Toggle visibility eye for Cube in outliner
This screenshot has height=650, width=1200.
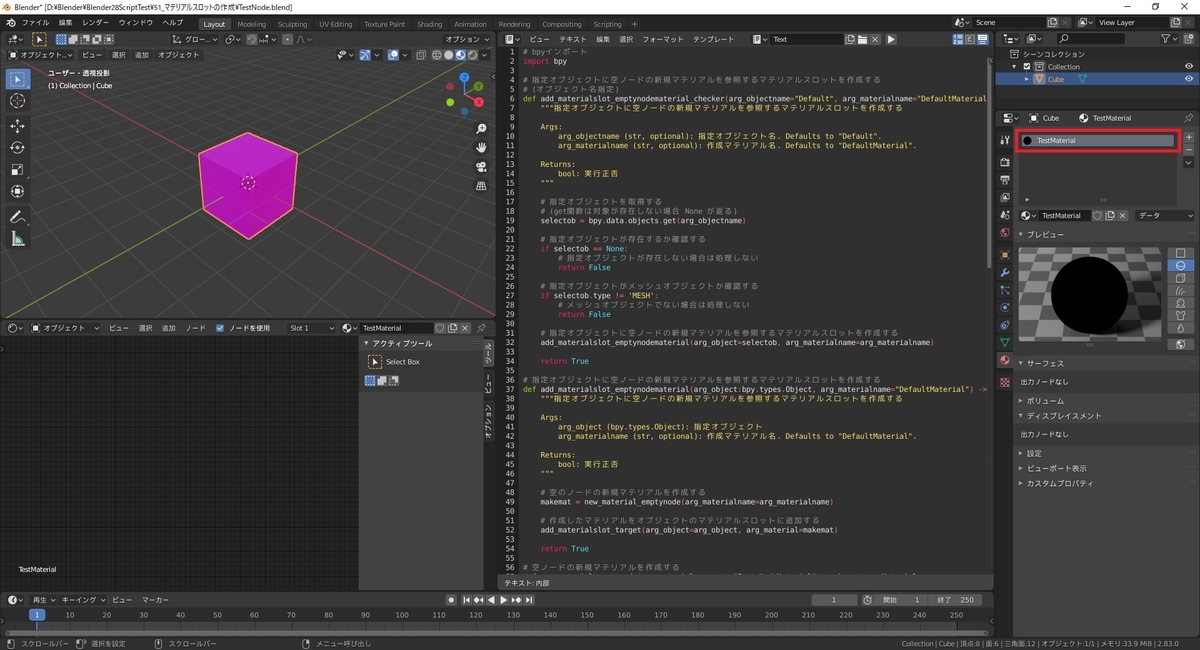(x=1189, y=79)
